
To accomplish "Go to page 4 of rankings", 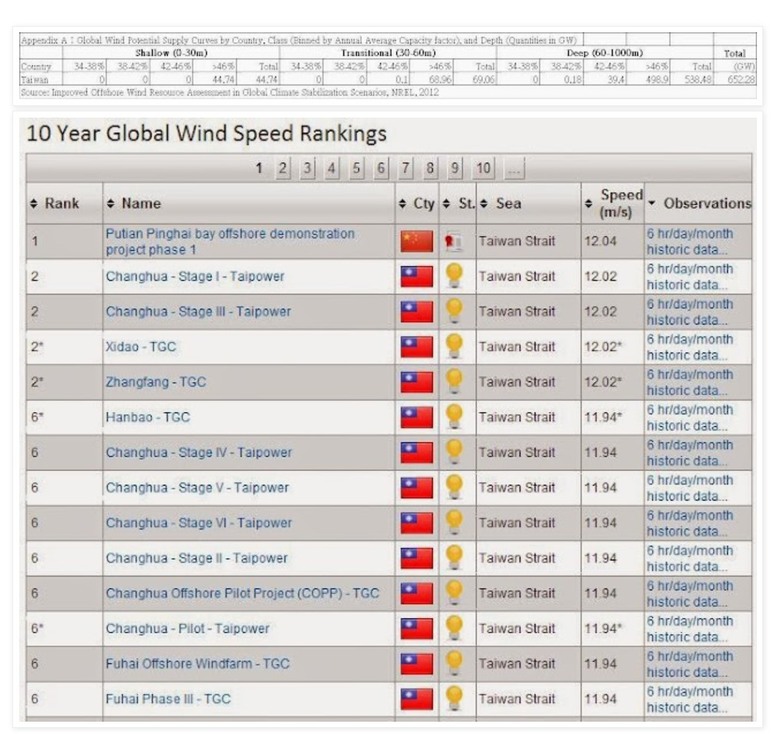I will [x=332, y=169].
